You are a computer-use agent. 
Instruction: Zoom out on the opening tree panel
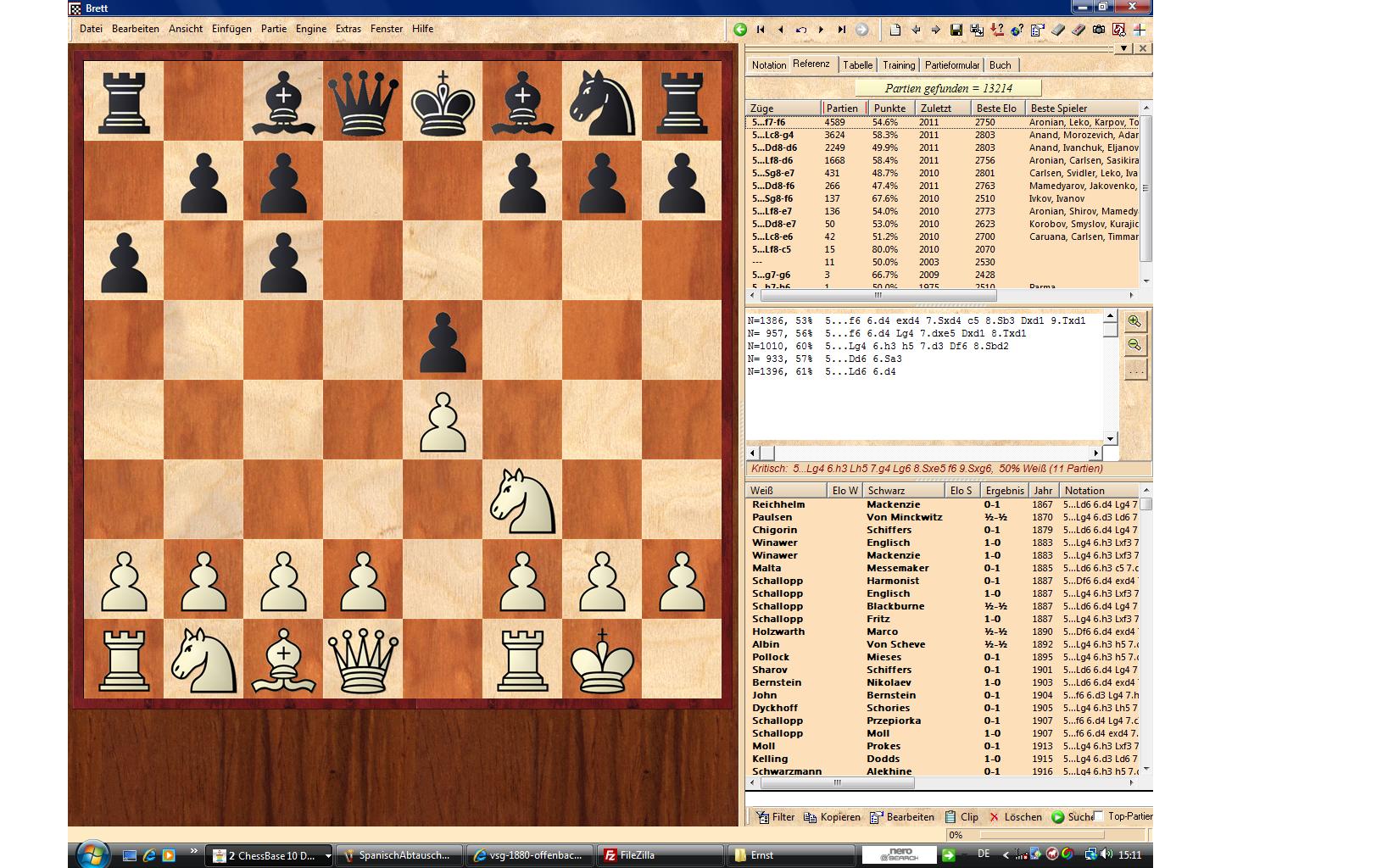coord(1134,345)
